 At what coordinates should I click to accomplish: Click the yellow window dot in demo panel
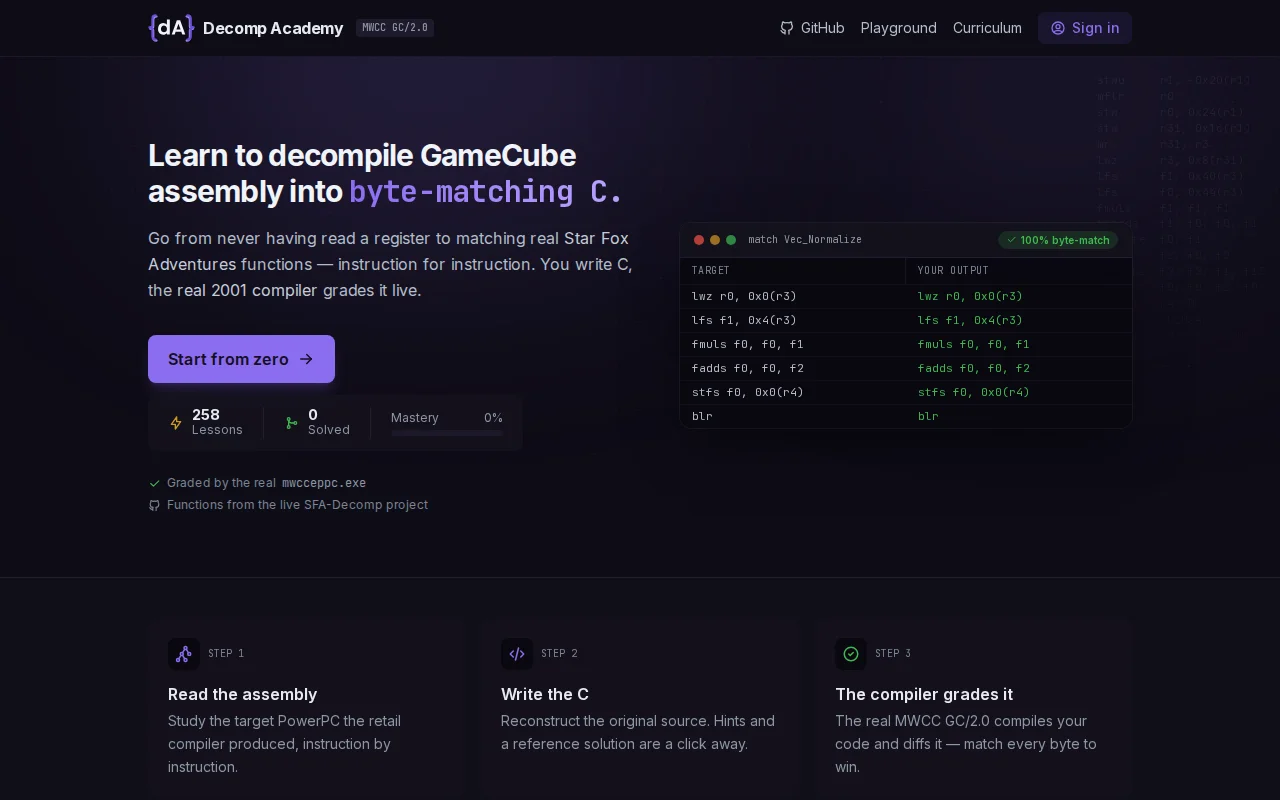715,240
